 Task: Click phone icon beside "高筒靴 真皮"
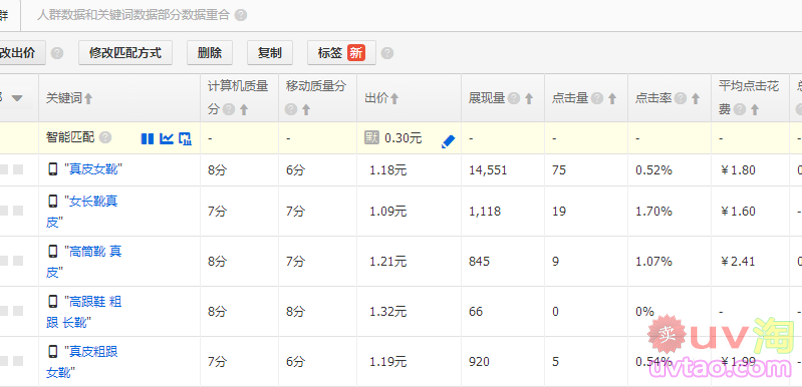pyautogui.click(x=53, y=251)
